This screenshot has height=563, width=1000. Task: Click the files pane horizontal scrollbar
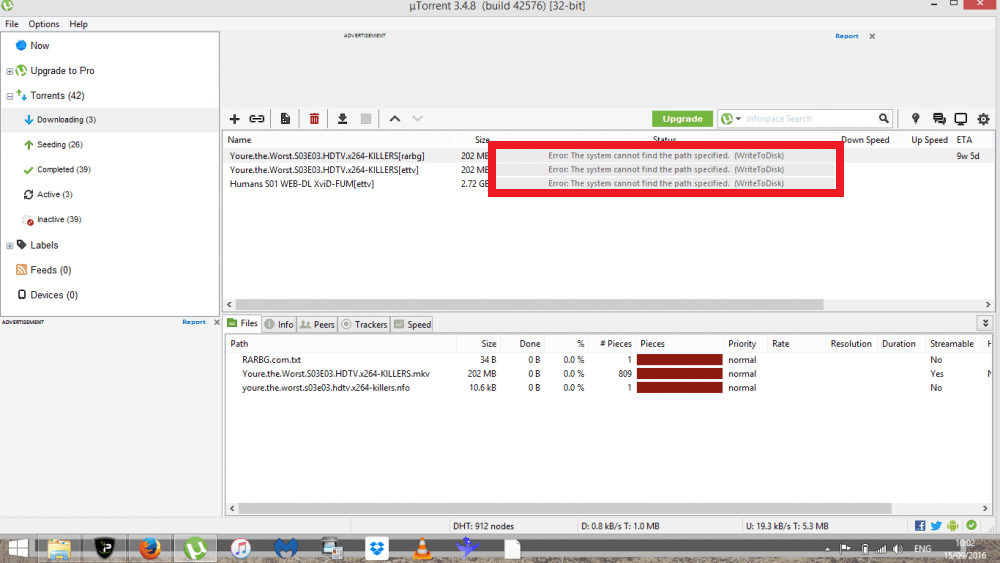tap(564, 508)
